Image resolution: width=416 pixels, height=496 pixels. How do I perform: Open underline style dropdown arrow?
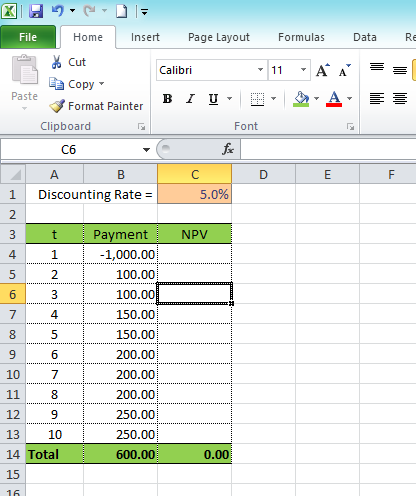pos(229,98)
